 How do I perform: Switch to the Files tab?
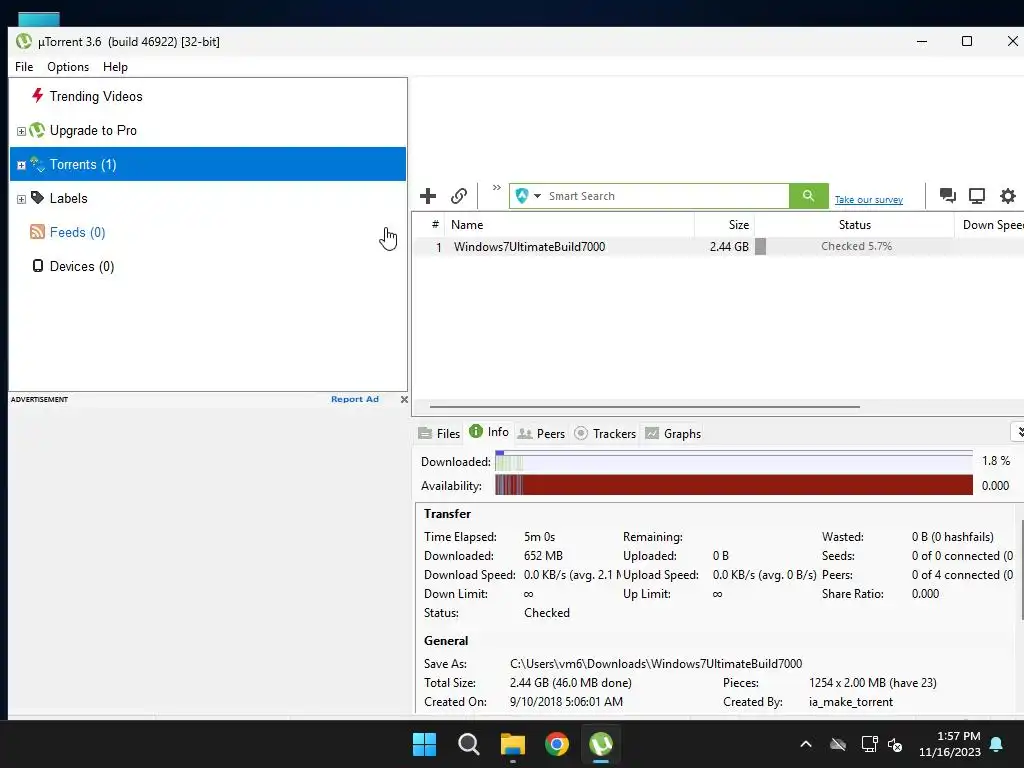click(x=439, y=434)
